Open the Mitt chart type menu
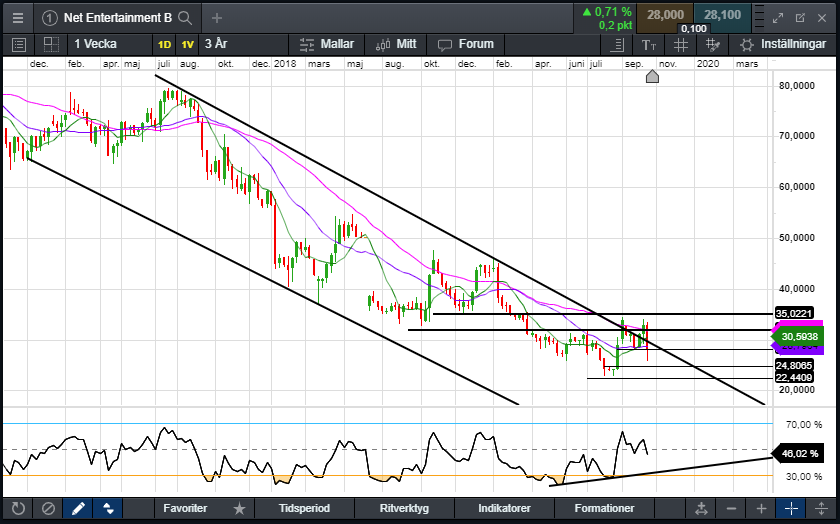Image resolution: width=840 pixels, height=524 pixels. click(396, 44)
